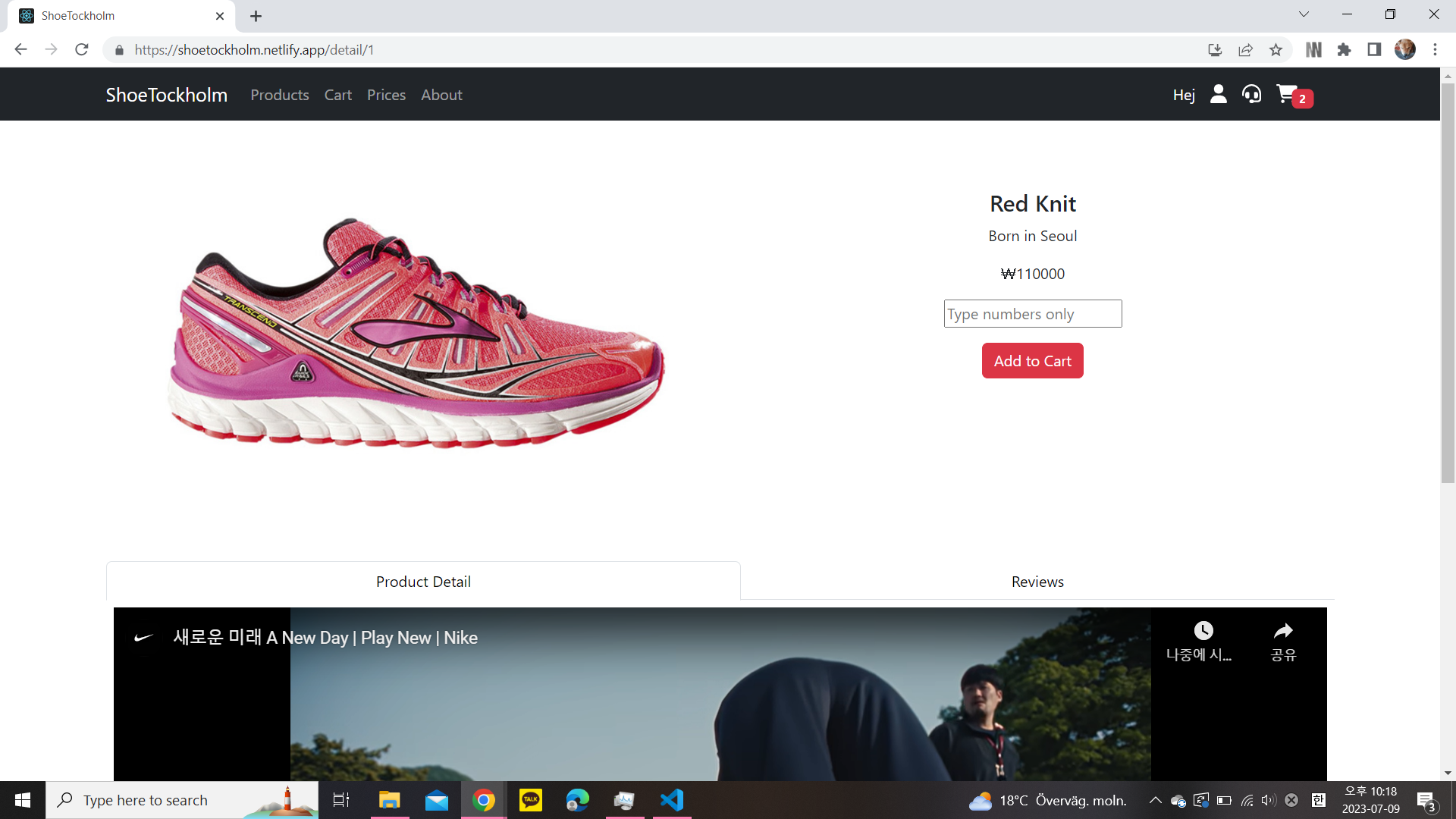Open Task View in taskbar
The height and width of the screenshot is (819, 1456).
(x=341, y=800)
